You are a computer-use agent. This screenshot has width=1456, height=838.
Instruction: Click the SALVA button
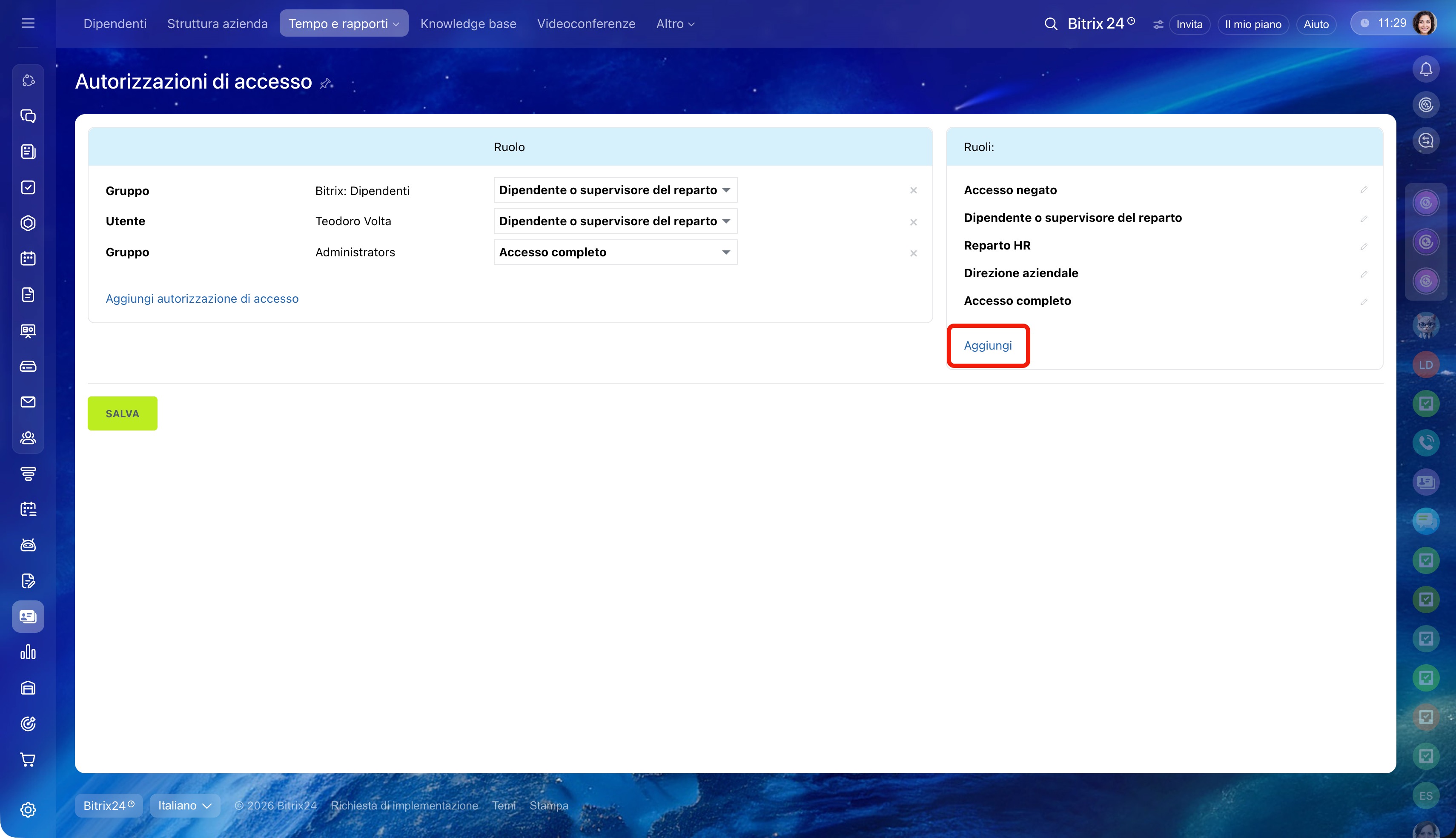122,413
